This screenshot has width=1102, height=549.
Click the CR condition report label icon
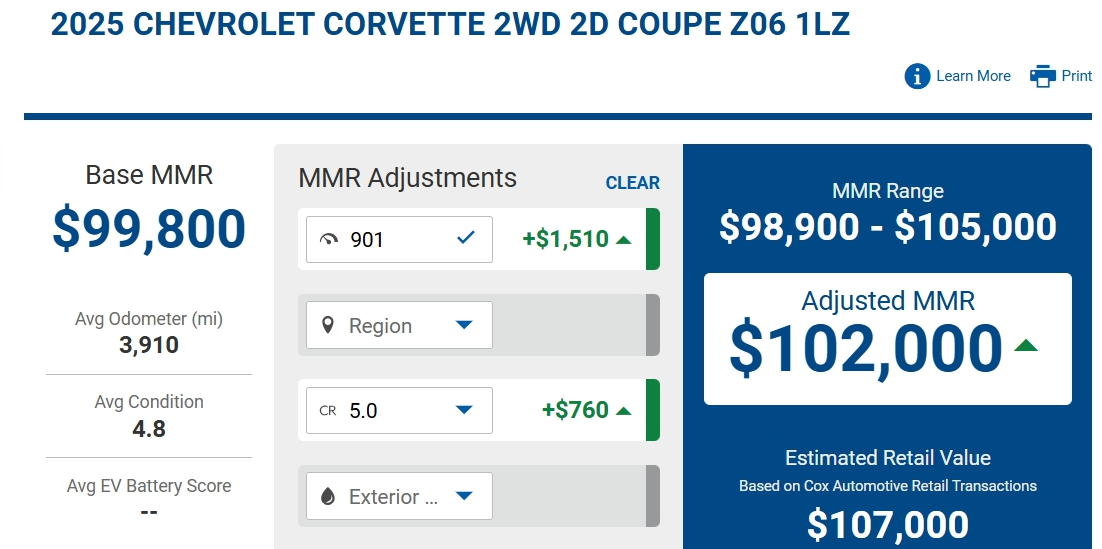coord(328,411)
